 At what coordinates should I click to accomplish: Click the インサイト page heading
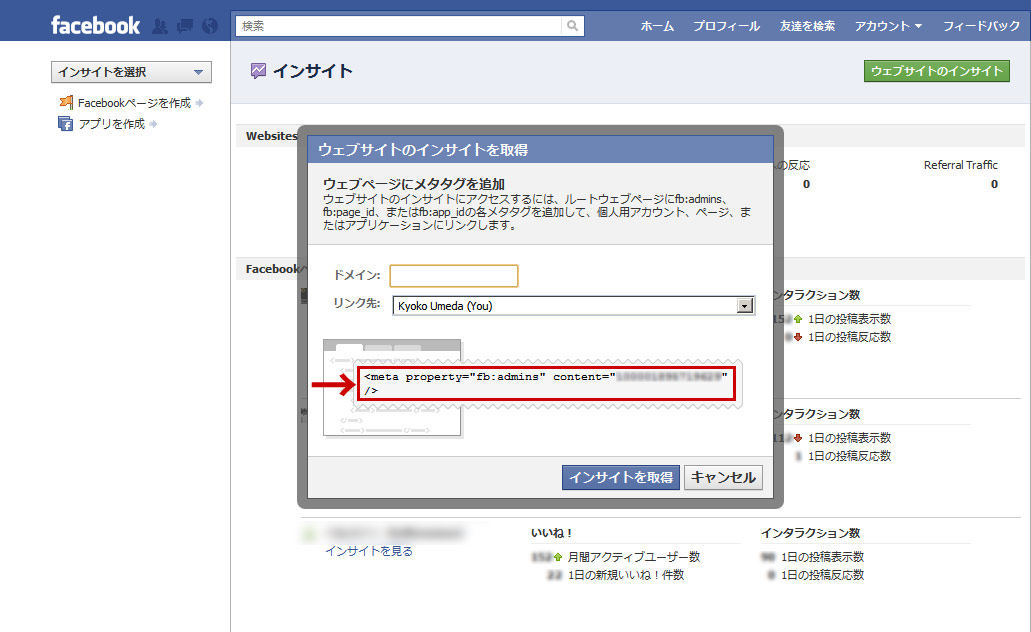click(313, 71)
